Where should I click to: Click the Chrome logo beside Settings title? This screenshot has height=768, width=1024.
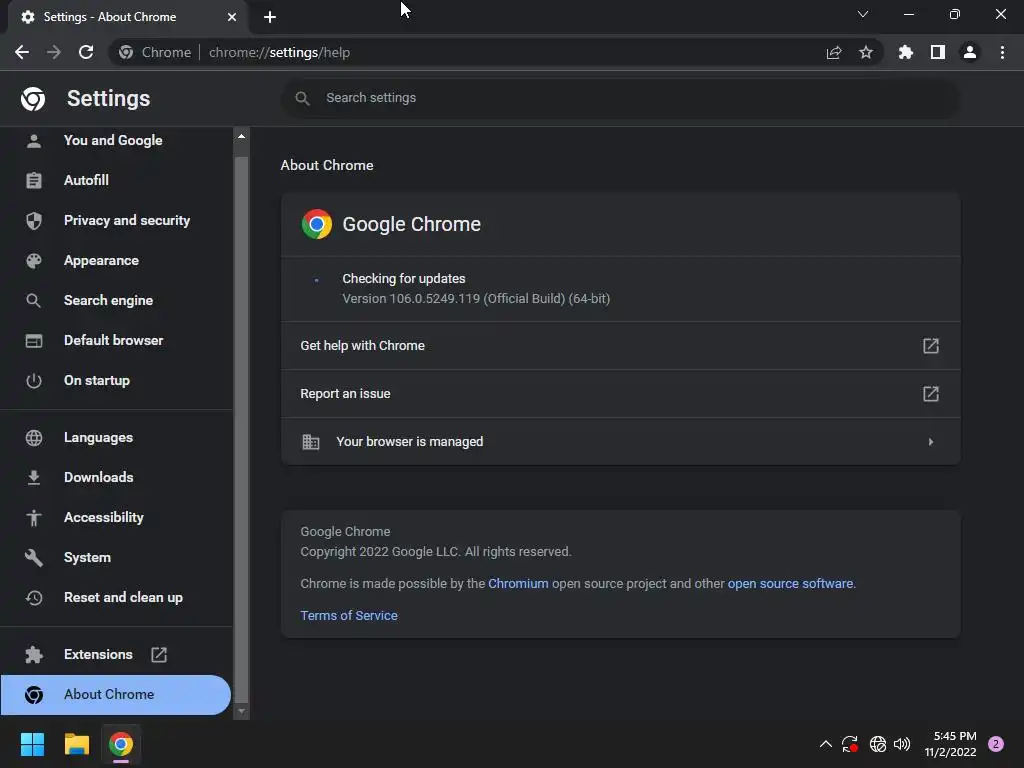tap(33, 99)
